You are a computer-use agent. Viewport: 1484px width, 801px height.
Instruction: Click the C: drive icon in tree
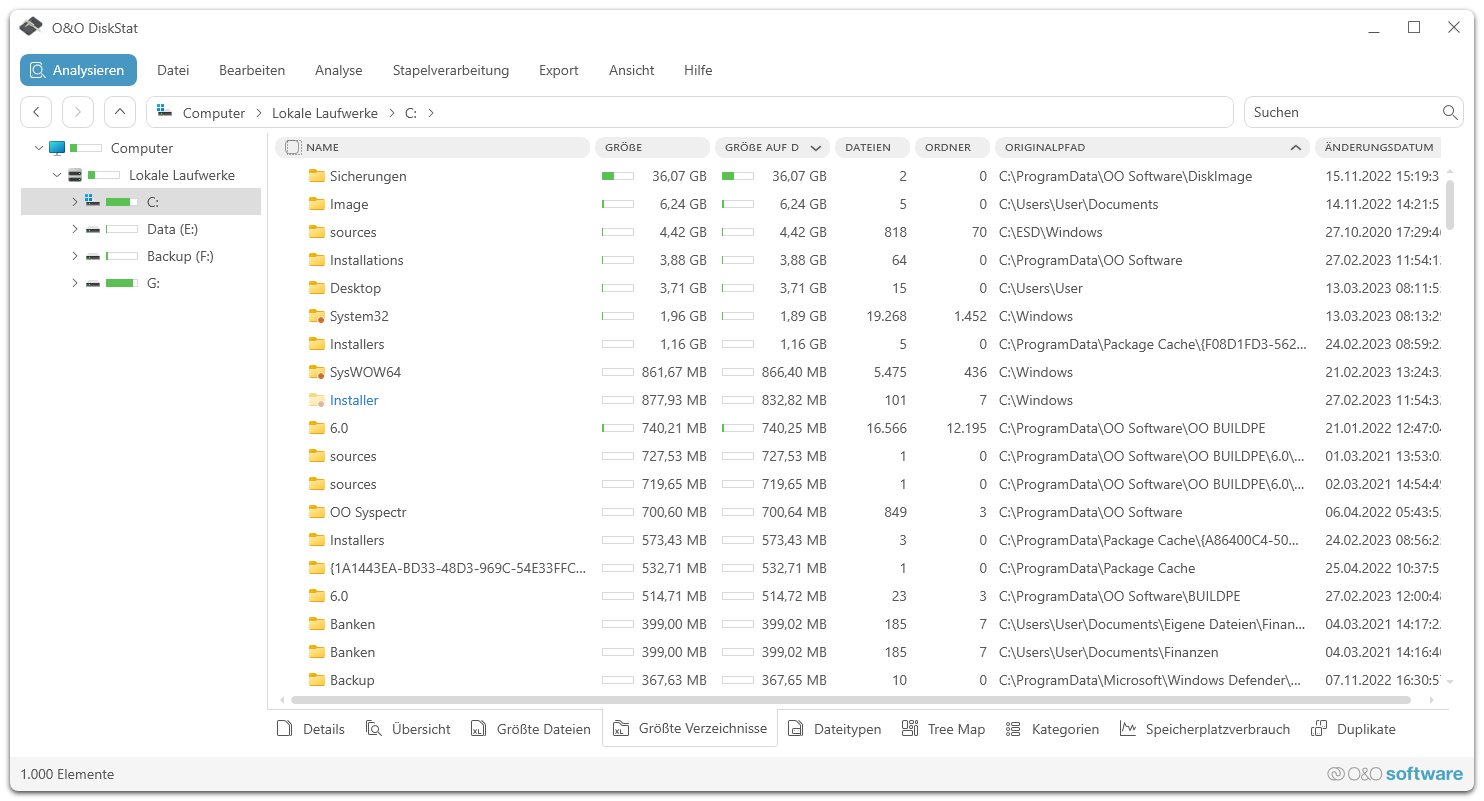(93, 201)
